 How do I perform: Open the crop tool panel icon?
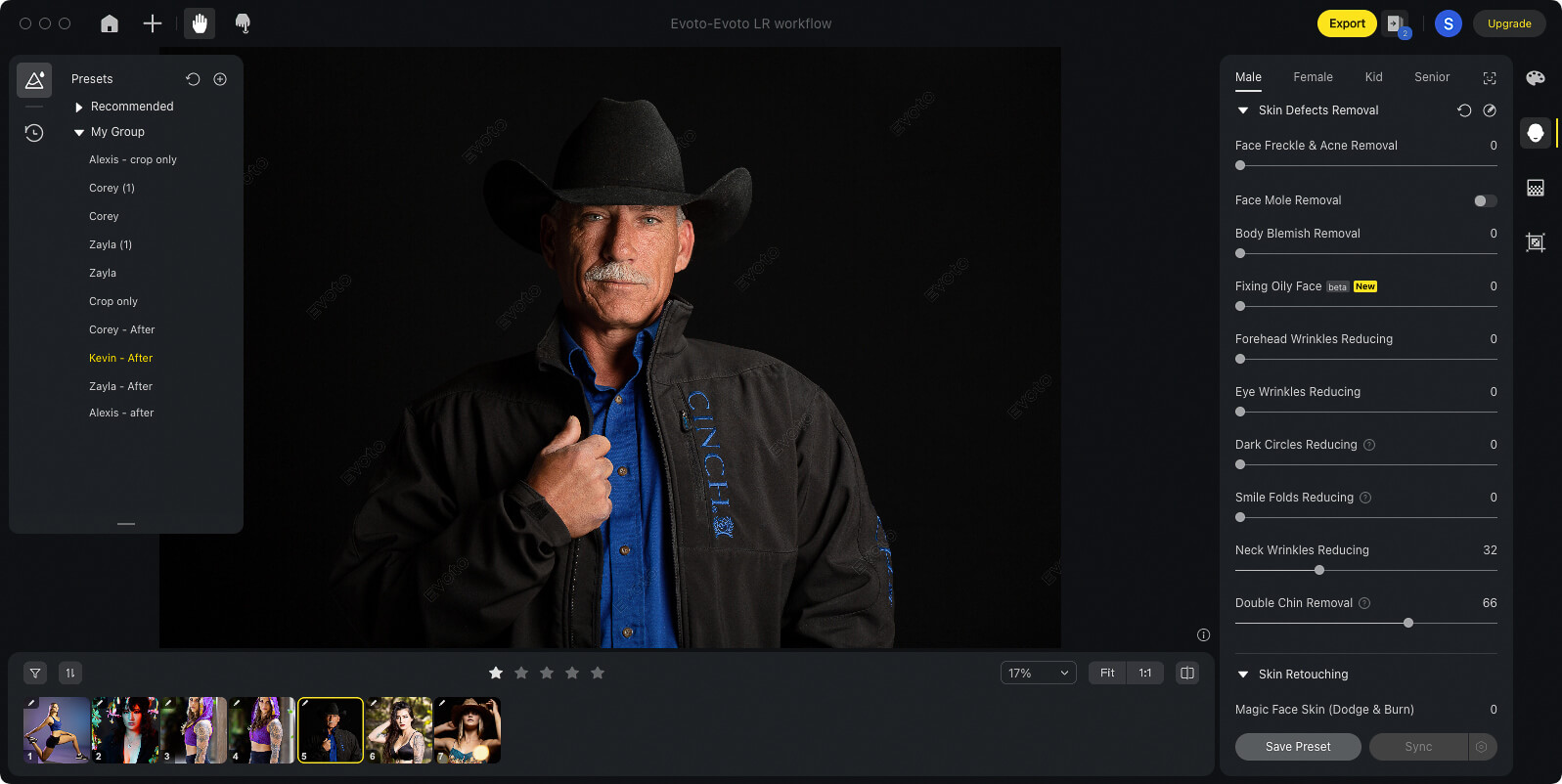[1536, 242]
